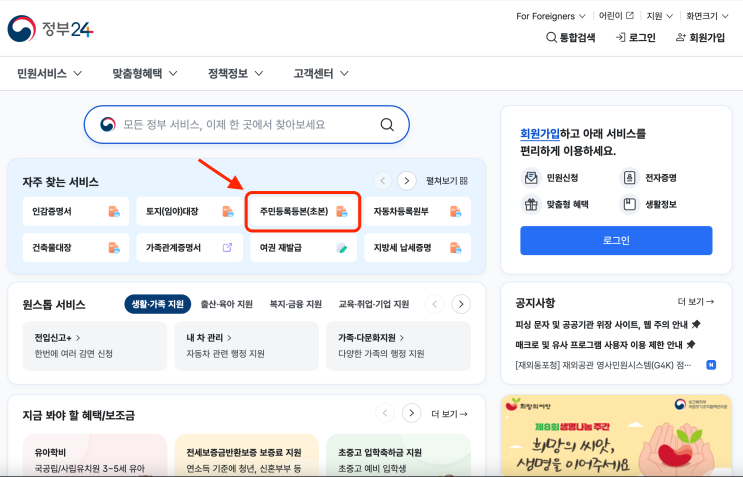Show the previous 원스톱 서비스 tabs
The height and width of the screenshot is (477, 743).
pyautogui.click(x=435, y=304)
